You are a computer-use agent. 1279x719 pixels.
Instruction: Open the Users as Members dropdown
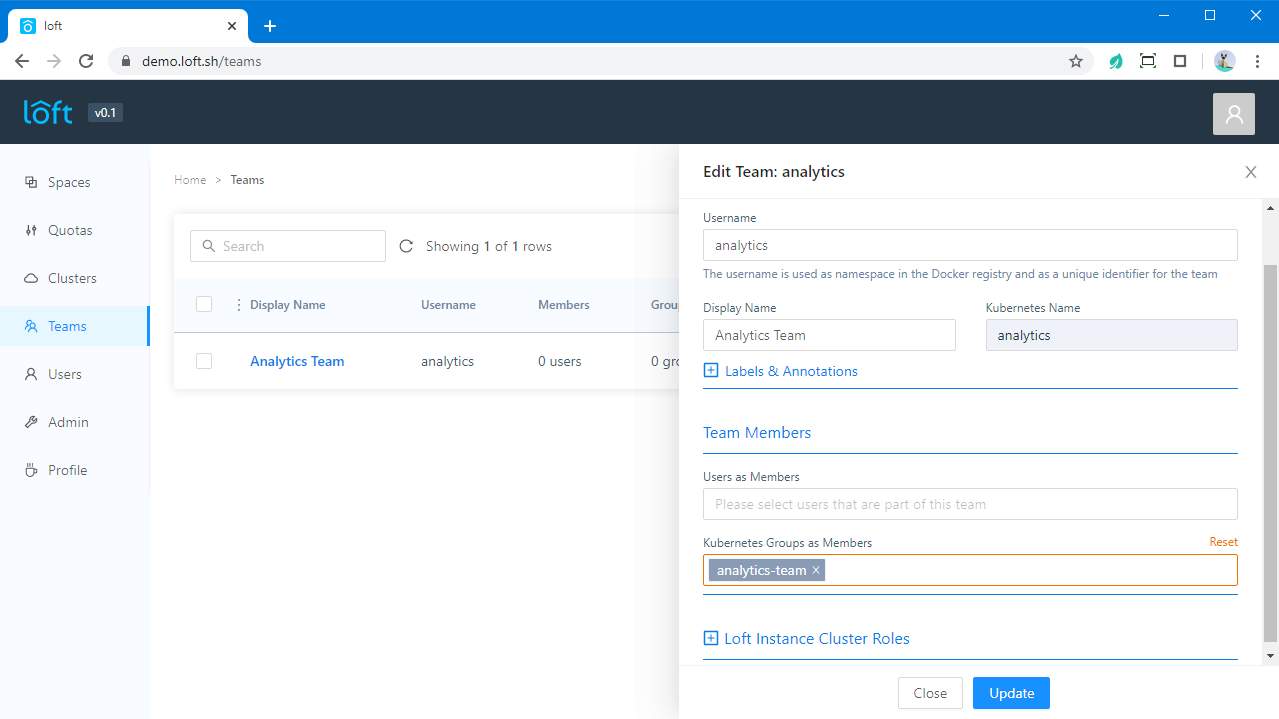click(970, 504)
